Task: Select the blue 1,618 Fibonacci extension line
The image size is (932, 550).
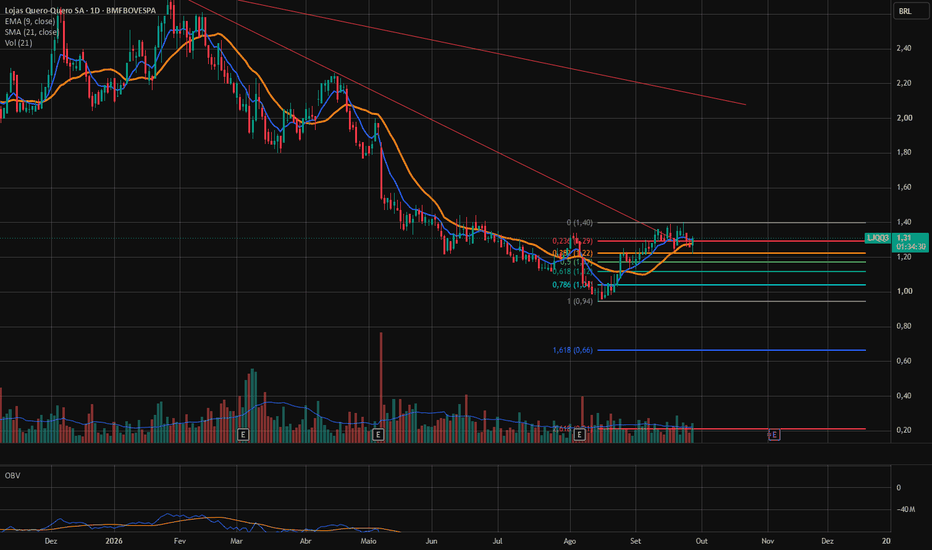Action: click(731, 350)
